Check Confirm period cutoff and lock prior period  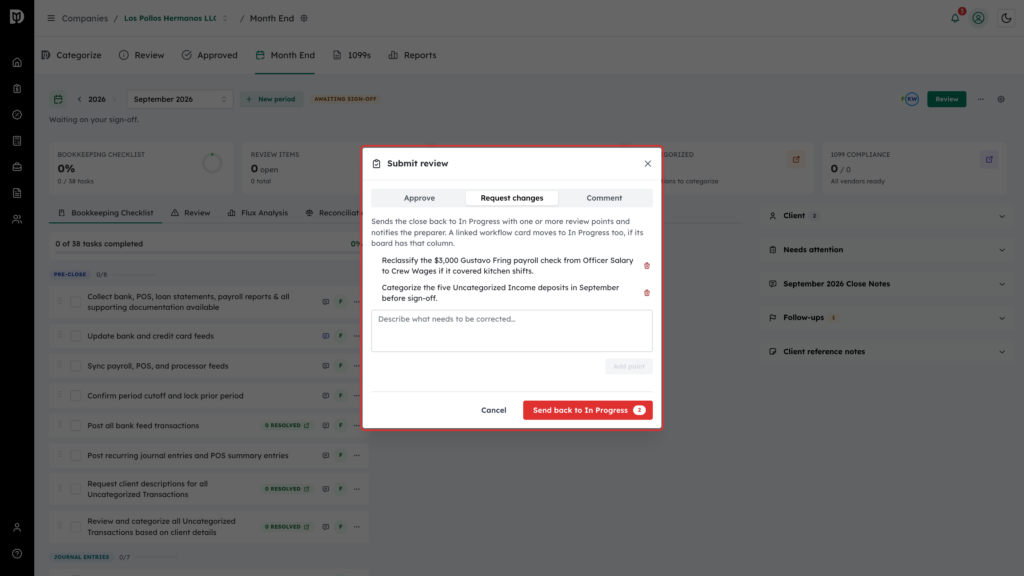(x=76, y=396)
